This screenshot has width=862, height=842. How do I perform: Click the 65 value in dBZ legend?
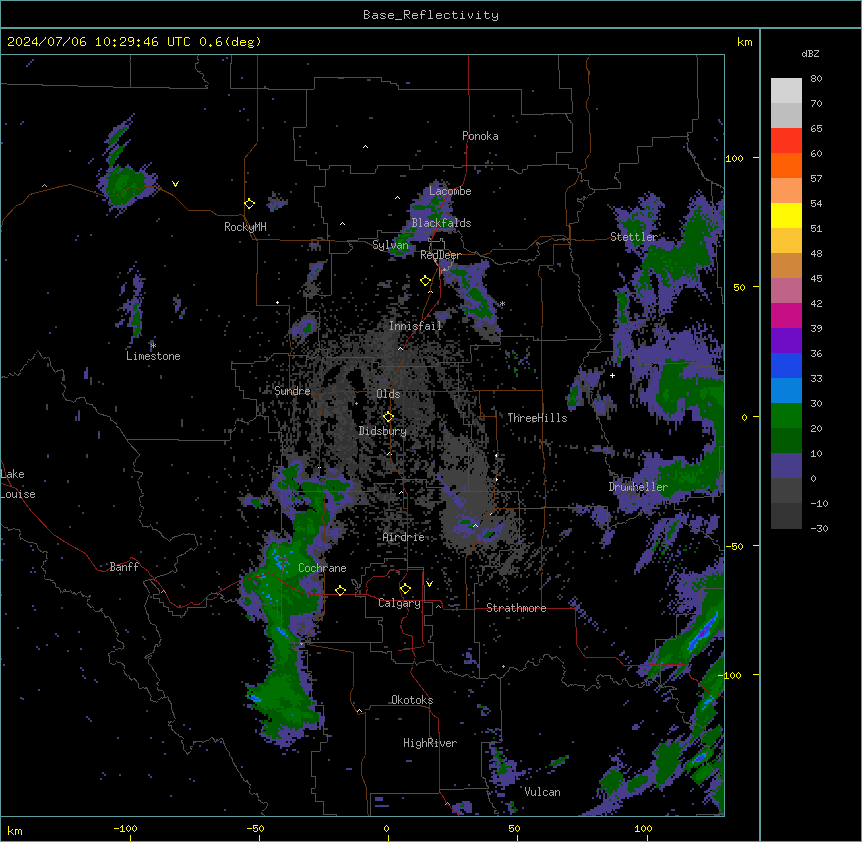[x=816, y=129]
